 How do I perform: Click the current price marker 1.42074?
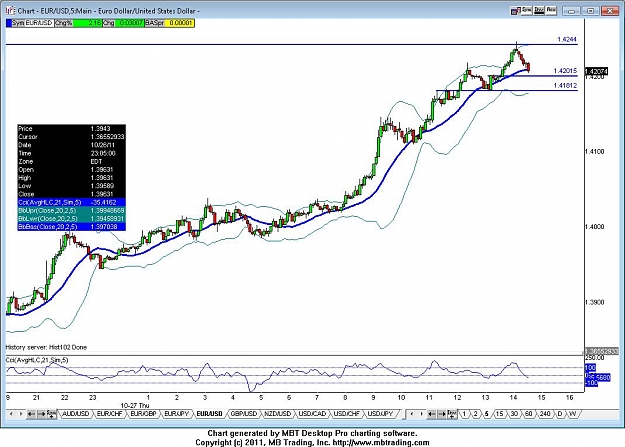pyautogui.click(x=596, y=71)
